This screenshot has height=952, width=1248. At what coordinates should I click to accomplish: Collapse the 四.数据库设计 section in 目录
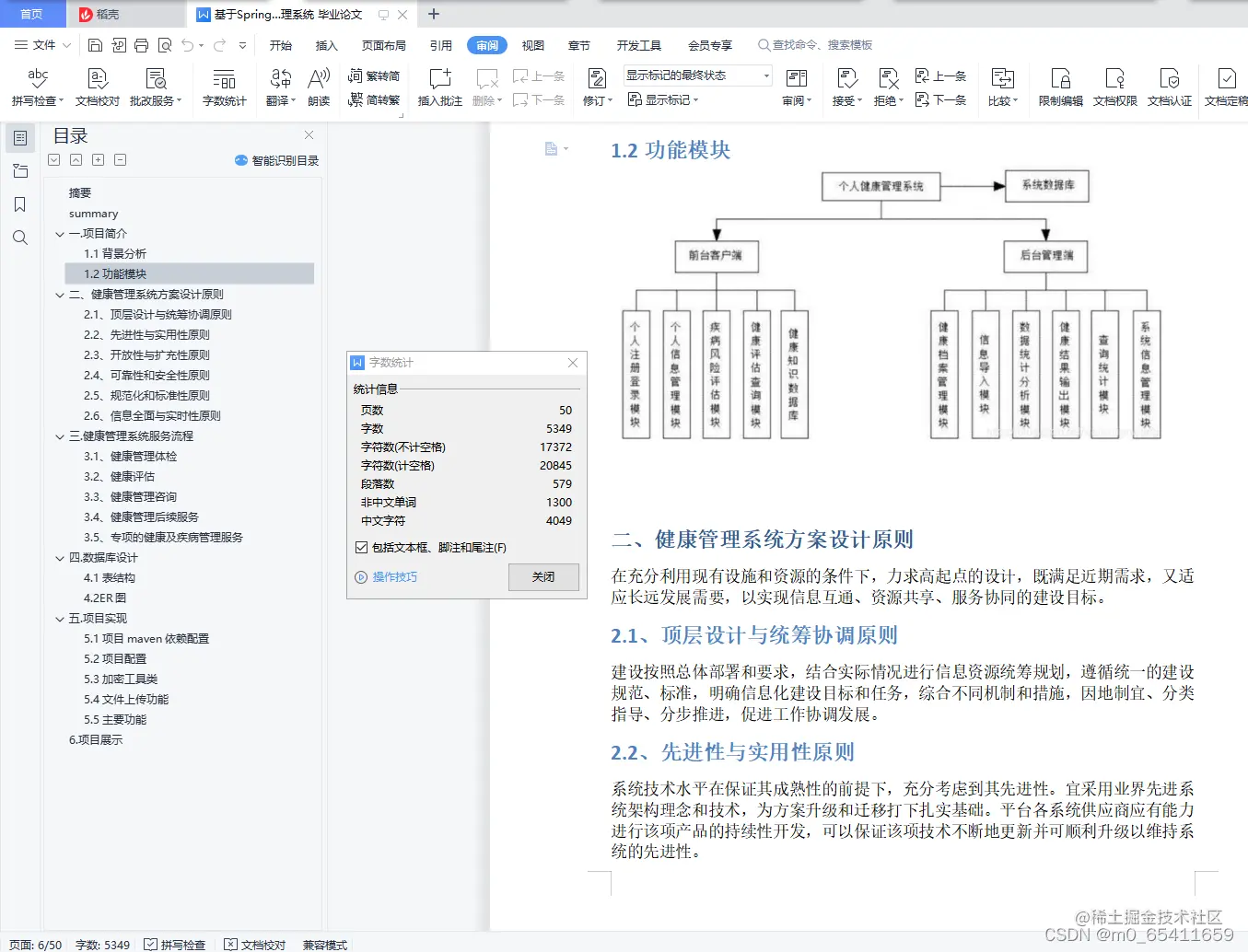point(59,557)
